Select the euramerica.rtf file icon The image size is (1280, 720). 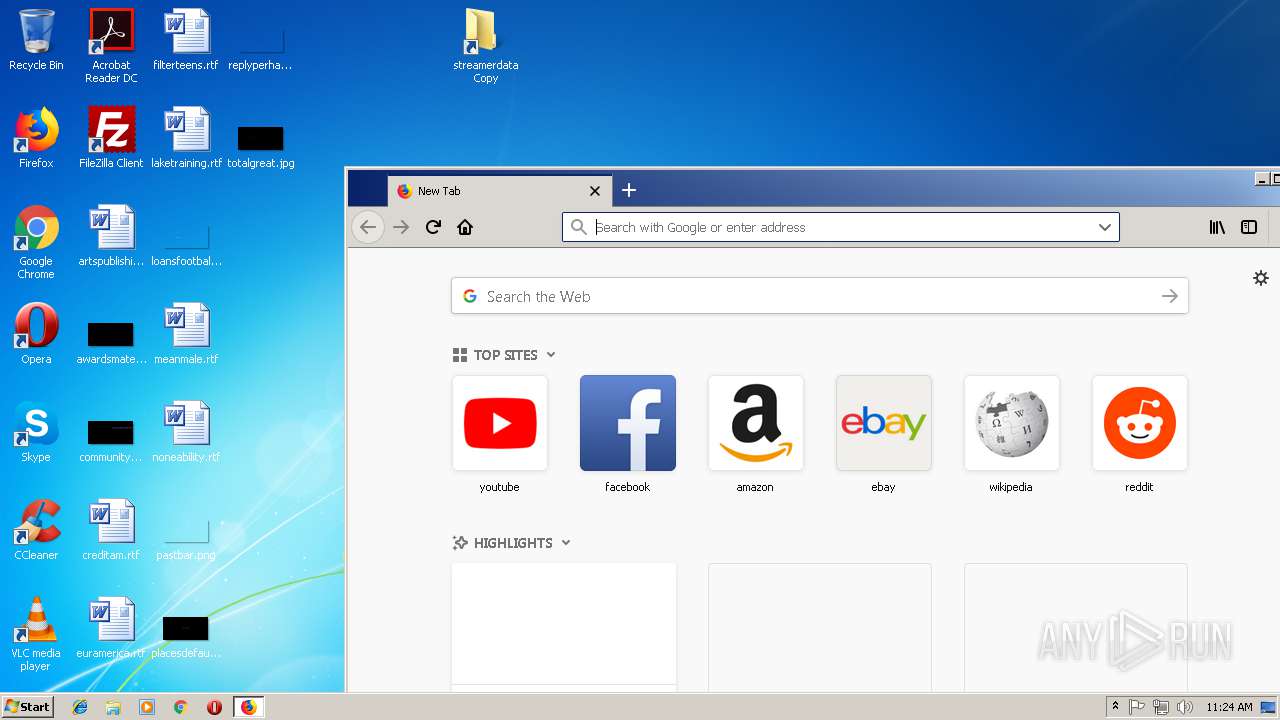click(111, 628)
